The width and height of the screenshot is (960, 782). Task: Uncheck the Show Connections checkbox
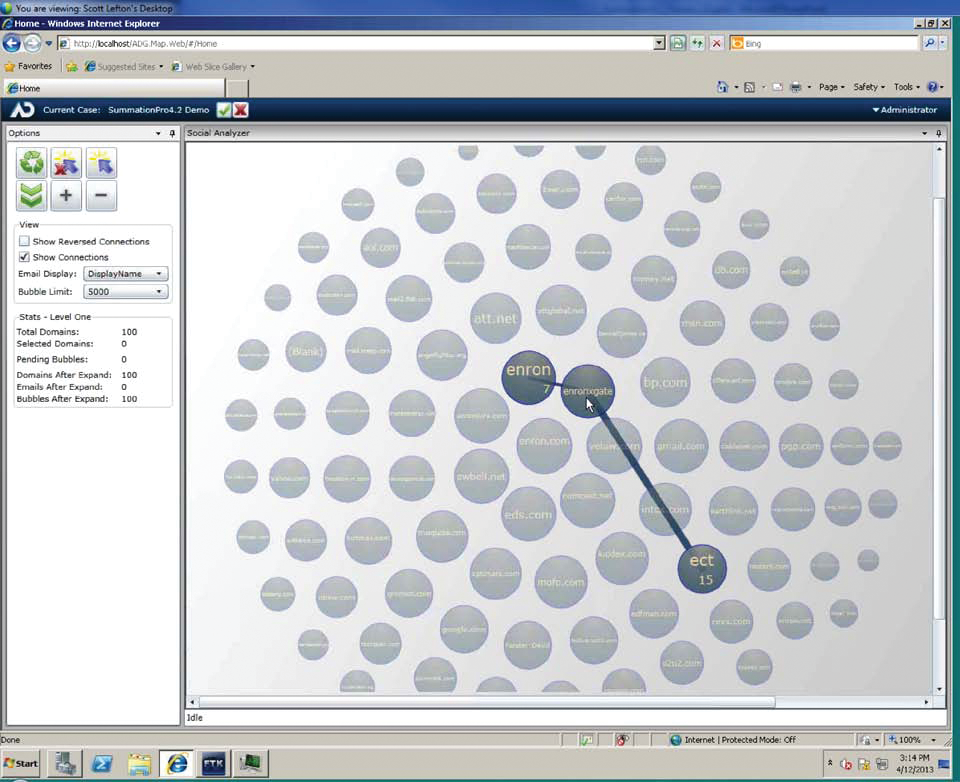(x=24, y=257)
